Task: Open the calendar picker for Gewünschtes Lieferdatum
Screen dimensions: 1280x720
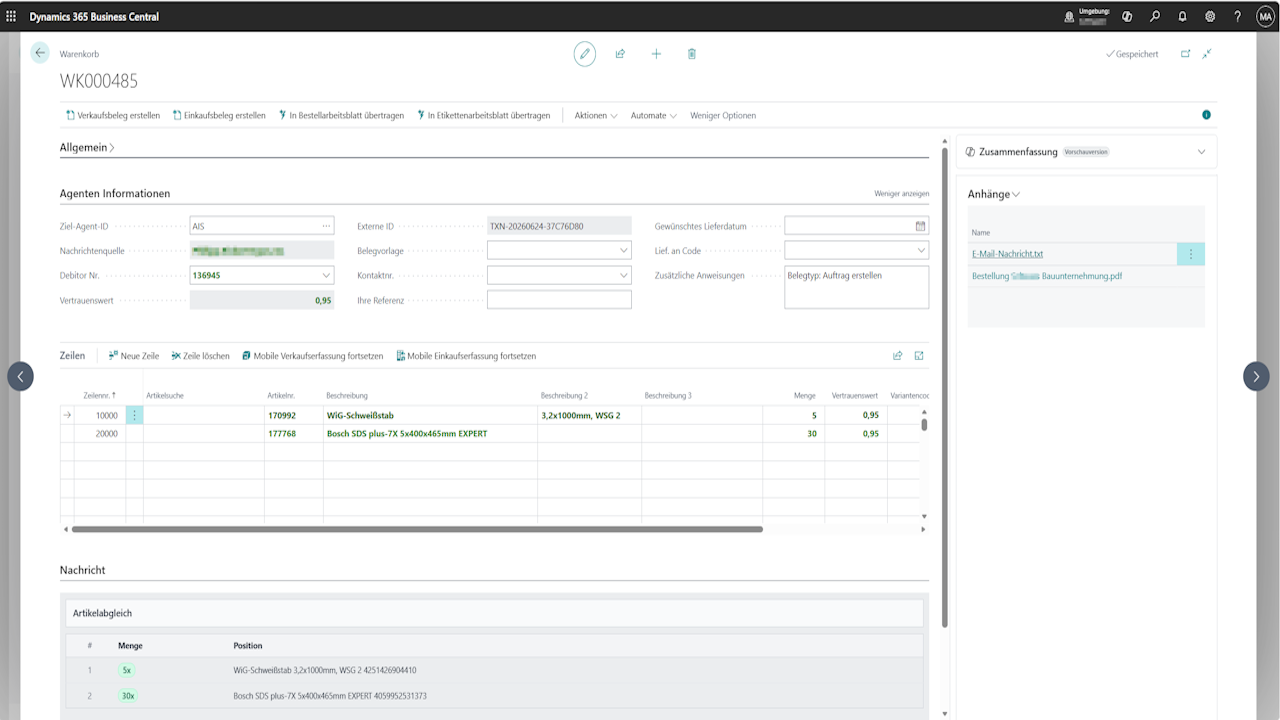Action: [921, 226]
